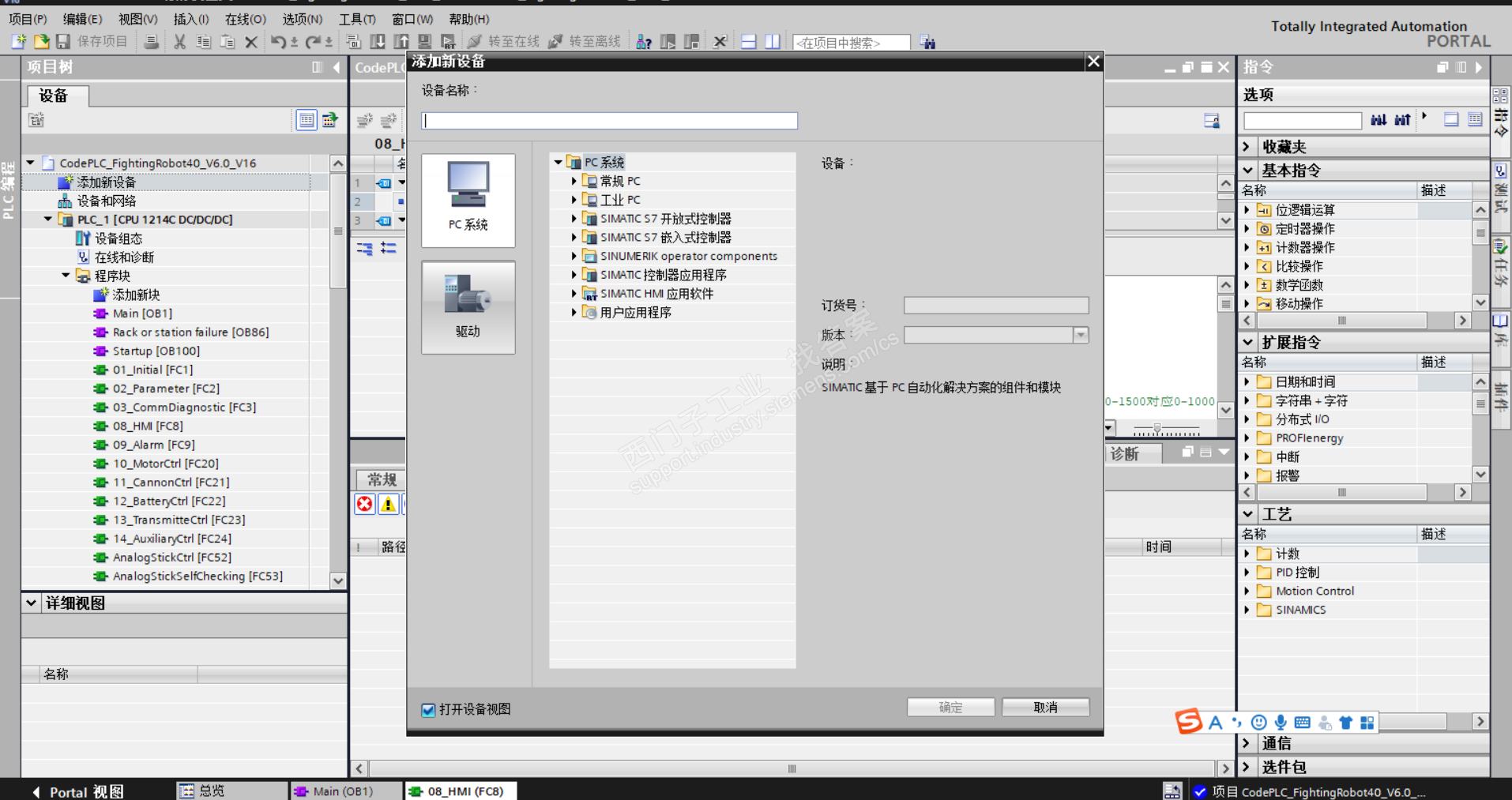Expand the 通信 section
This screenshot has width=1512, height=800.
(1247, 744)
